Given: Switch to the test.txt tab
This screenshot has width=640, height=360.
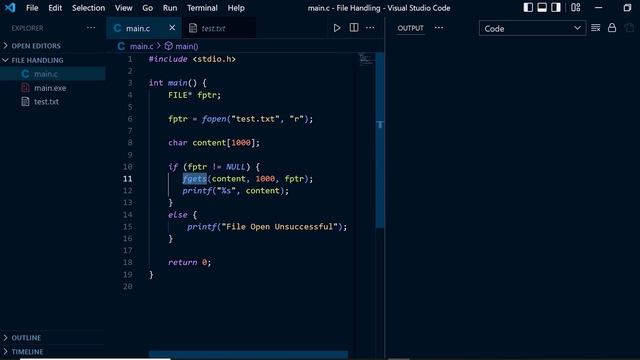Looking at the screenshot, I should tap(219, 28).
